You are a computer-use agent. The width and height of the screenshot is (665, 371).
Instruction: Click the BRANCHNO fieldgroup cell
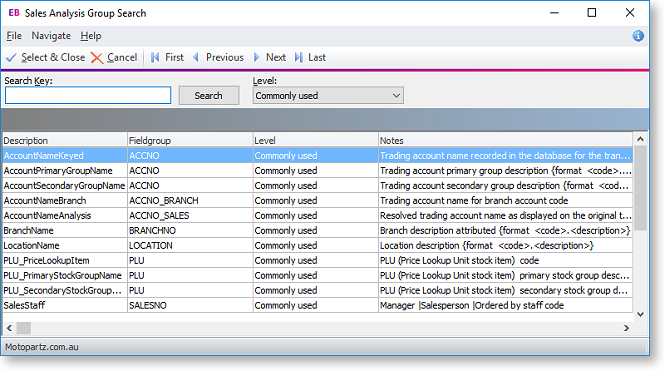(190, 230)
